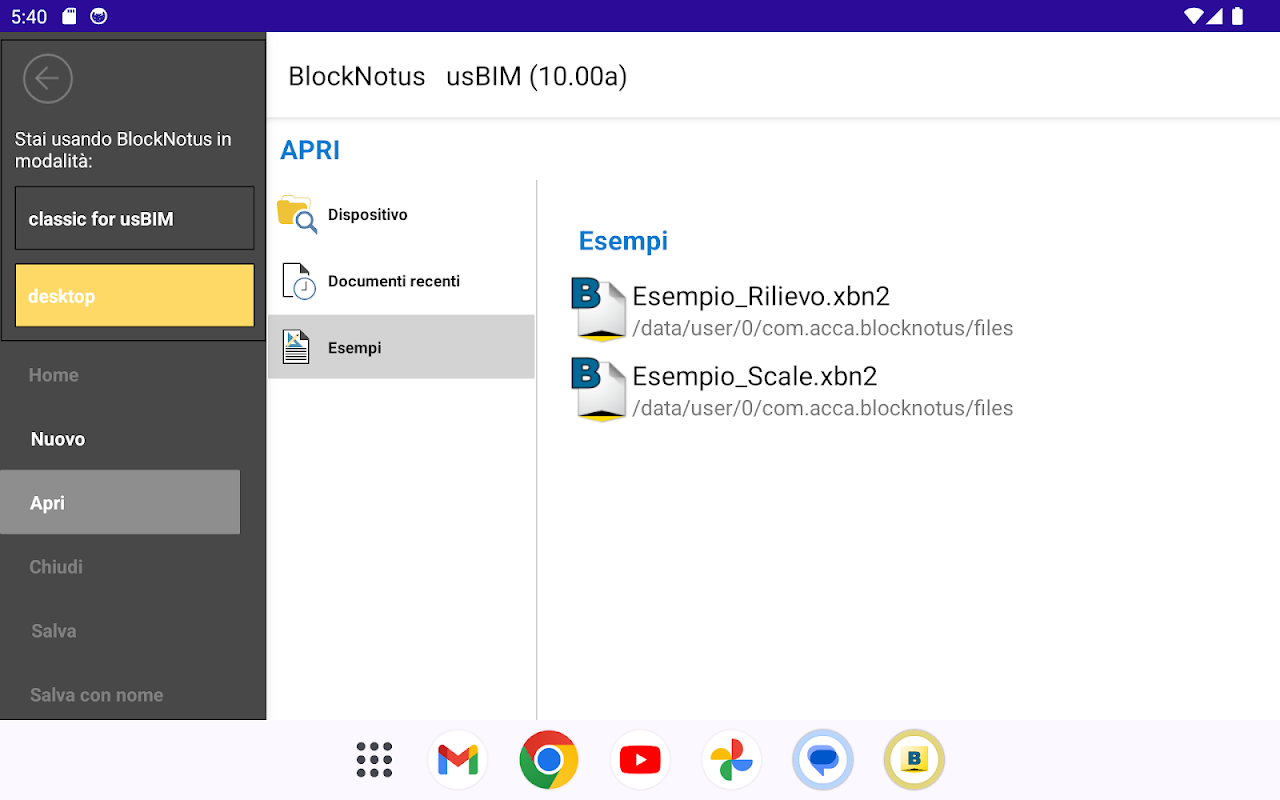Click the mobile signal status icon
1280x800 pixels.
(x=1215, y=16)
